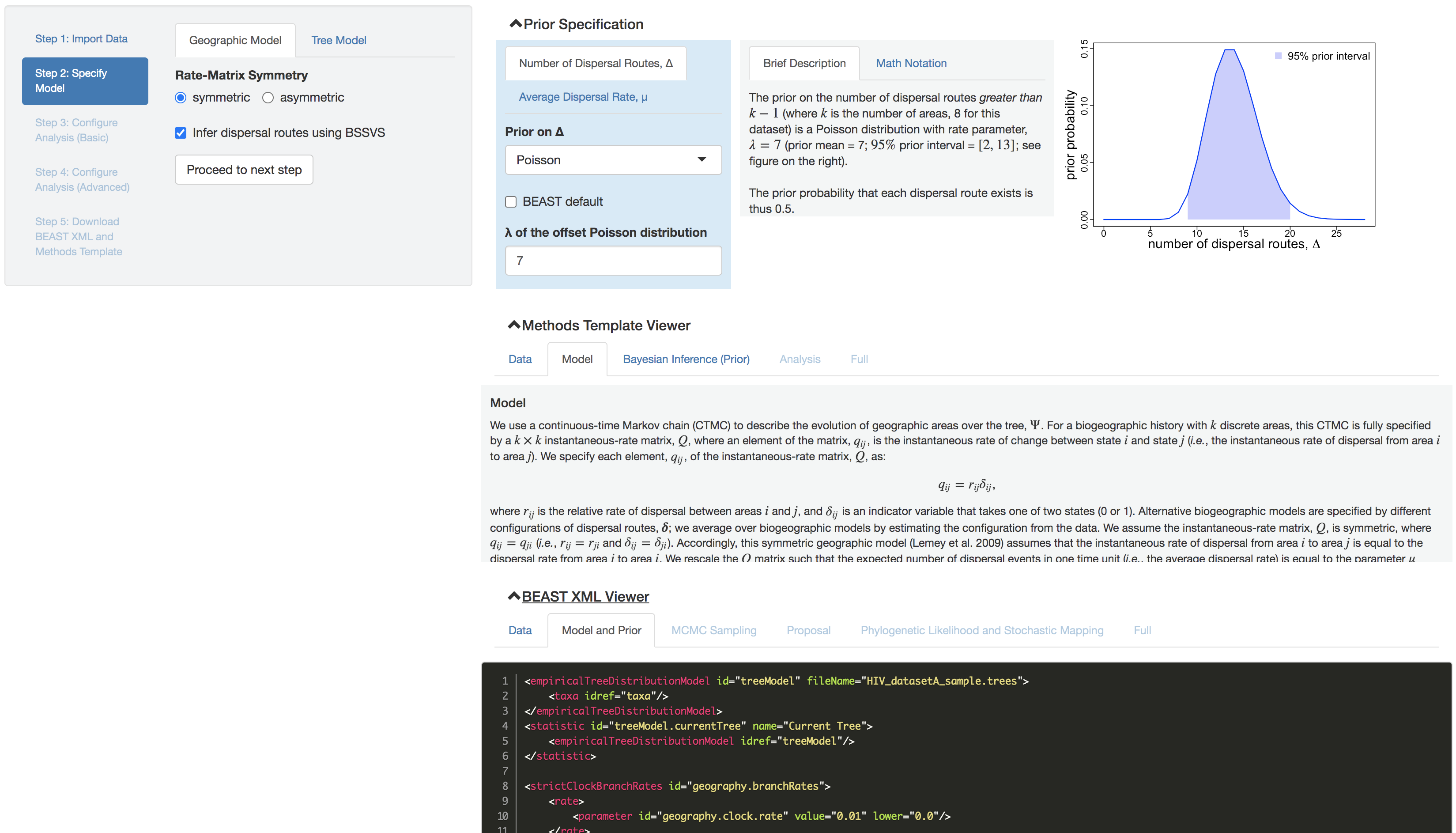The width and height of the screenshot is (1456, 833).
Task: Click the q_ij = r_ij δ_ij equation
Action: [x=966, y=486]
